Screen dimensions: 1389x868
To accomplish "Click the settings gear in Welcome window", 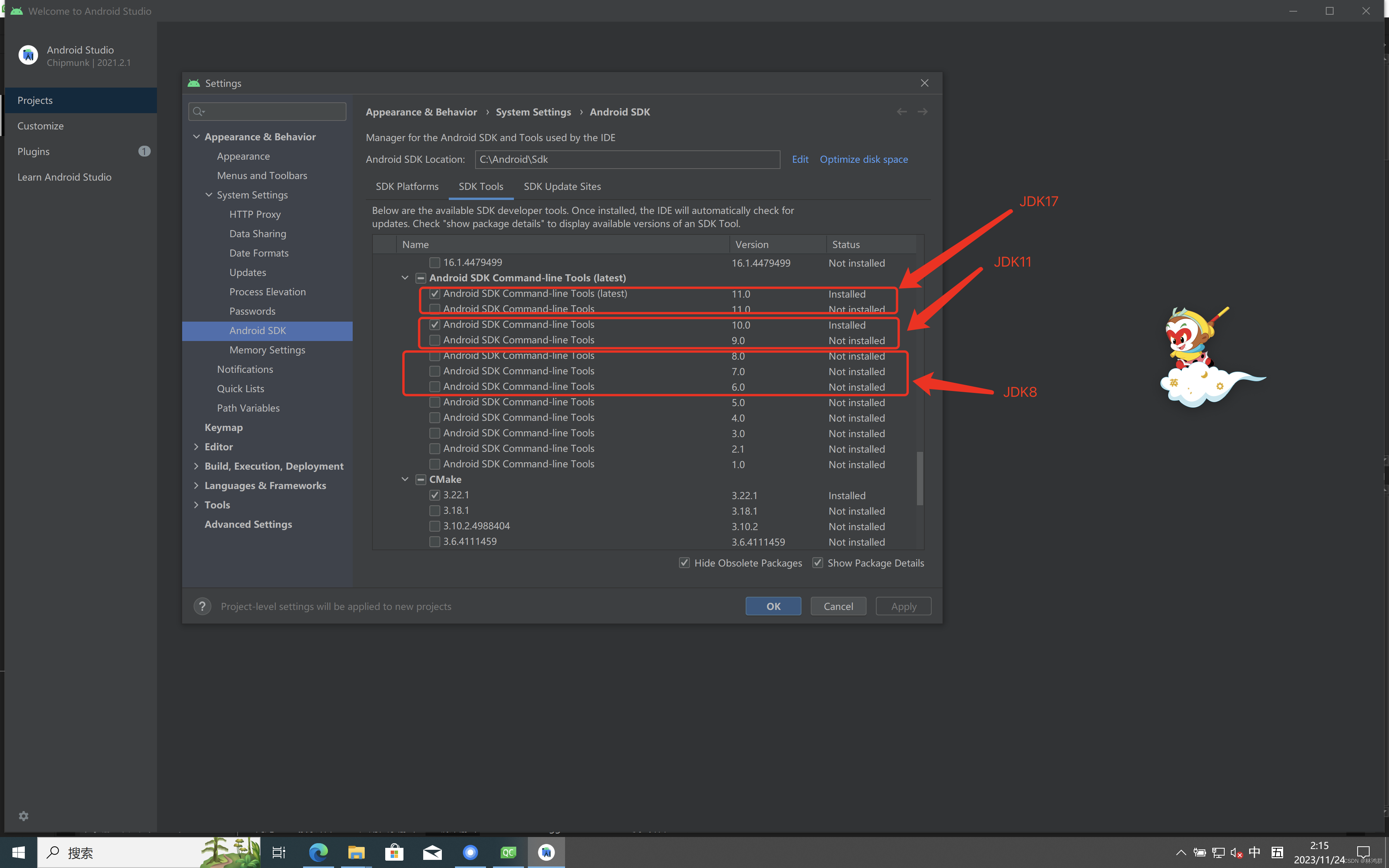I will 24,816.
